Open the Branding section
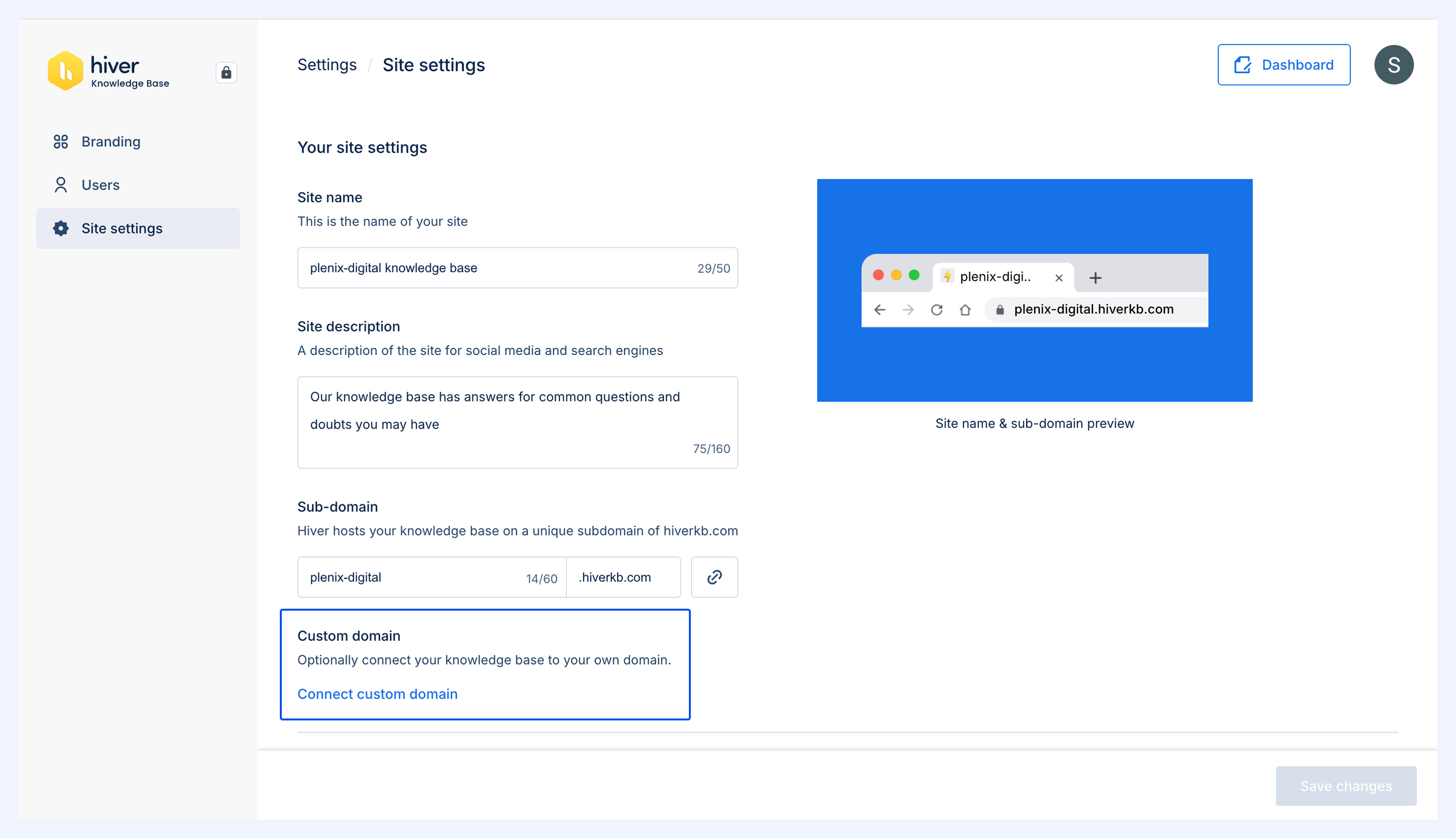 tap(138, 141)
